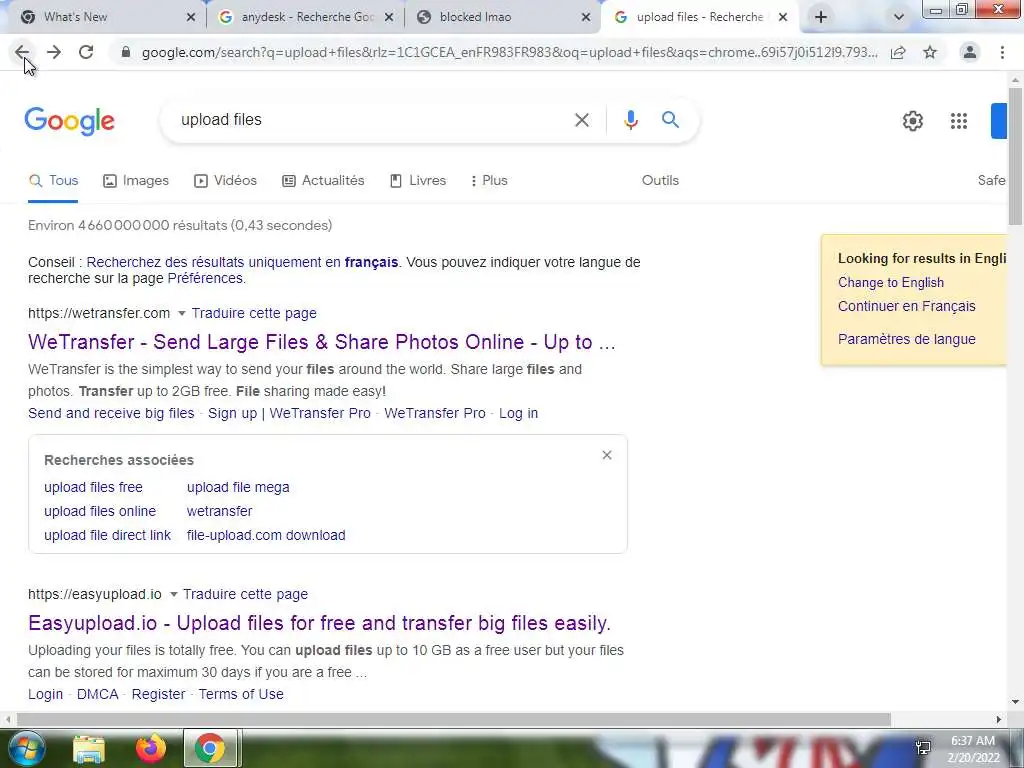
Task: Open the Easyupload Register sitelink
Action: pos(159,694)
